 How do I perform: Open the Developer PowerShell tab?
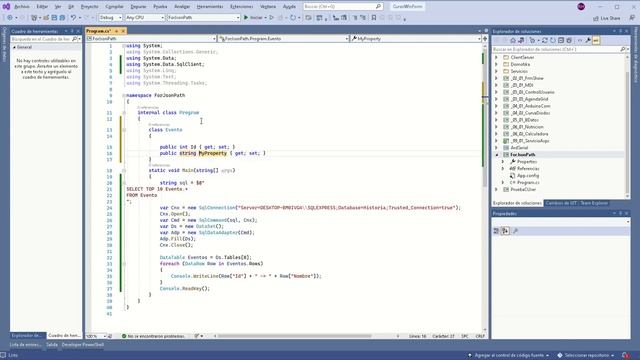click(x=83, y=345)
